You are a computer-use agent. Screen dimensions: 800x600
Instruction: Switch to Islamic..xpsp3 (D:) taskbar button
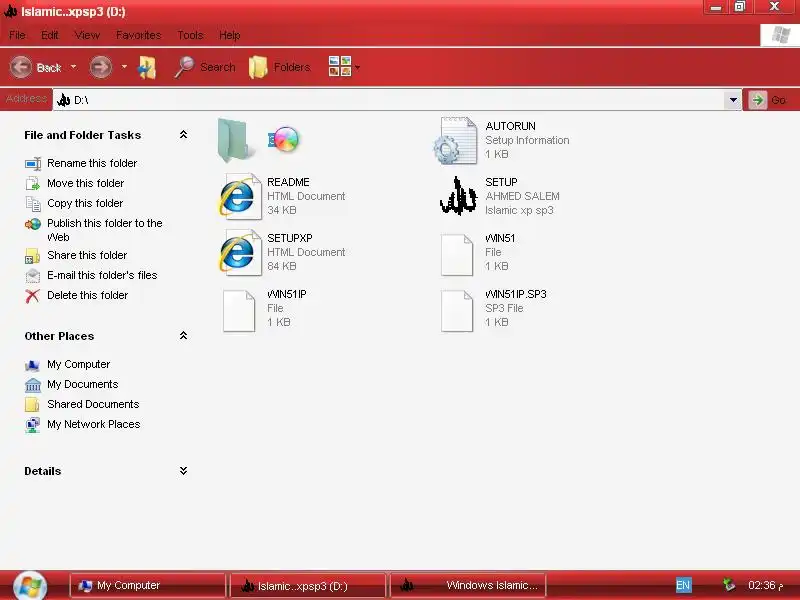(308, 586)
